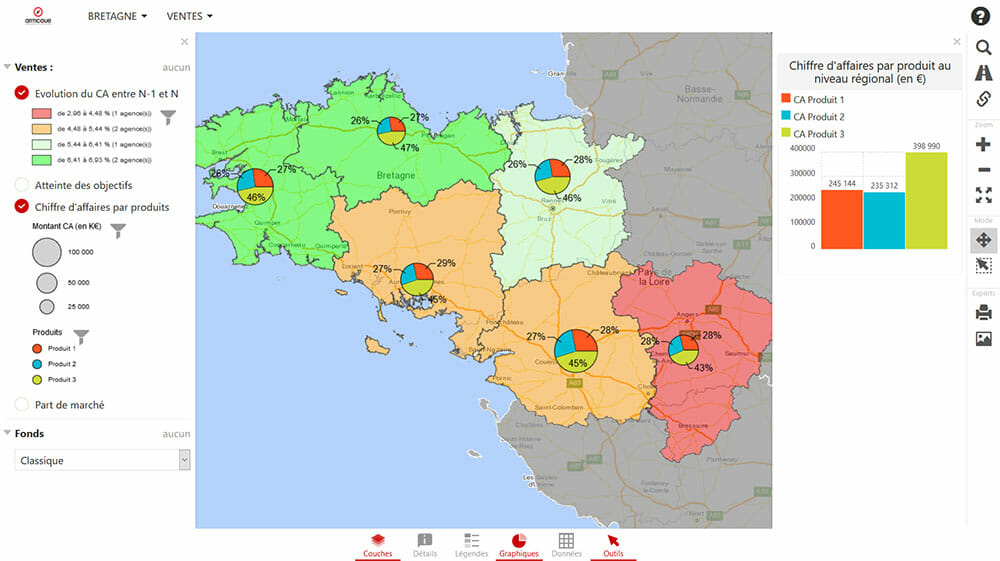The height and width of the screenshot is (561, 1000).
Task: Zoom in with the plus icon
Action: (983, 145)
